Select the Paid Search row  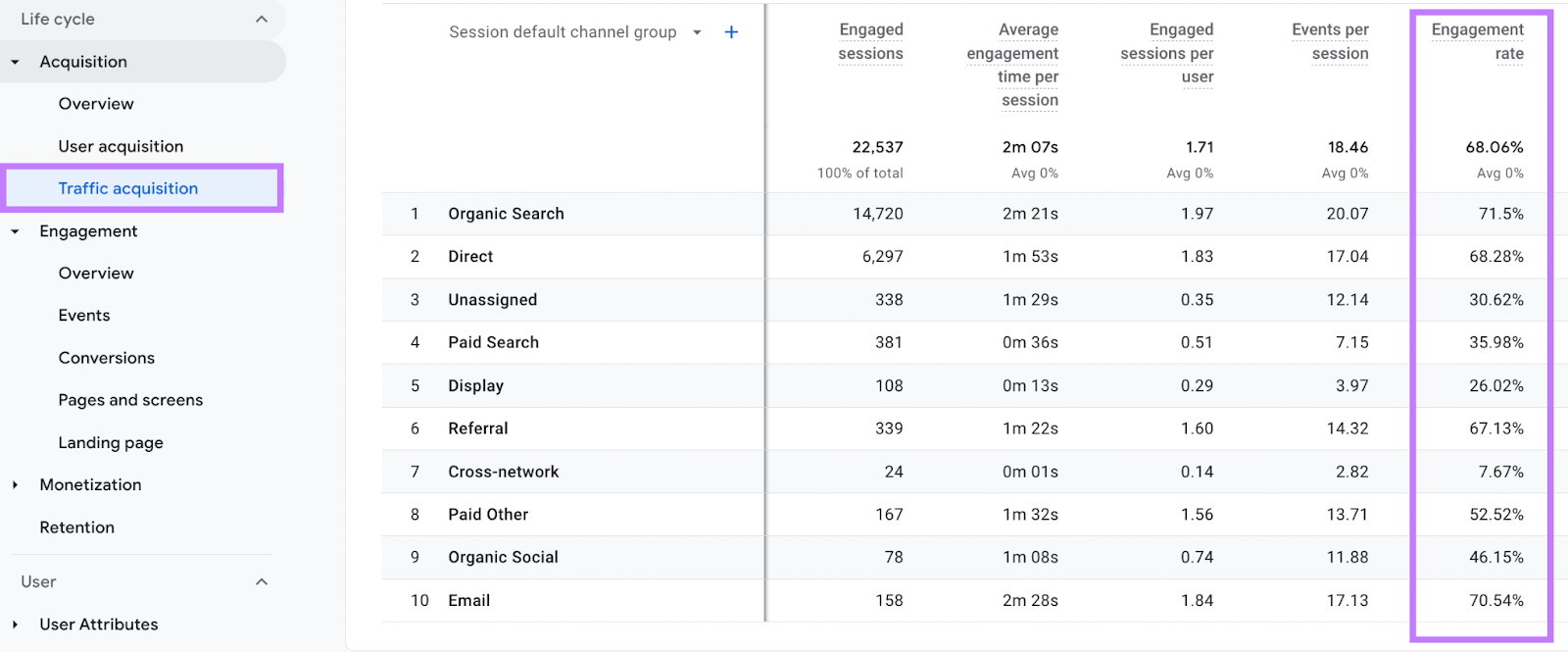tap(493, 342)
